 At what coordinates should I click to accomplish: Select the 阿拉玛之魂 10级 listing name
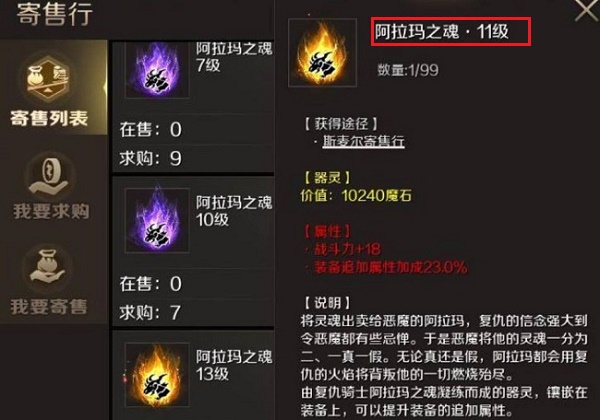click(x=234, y=211)
